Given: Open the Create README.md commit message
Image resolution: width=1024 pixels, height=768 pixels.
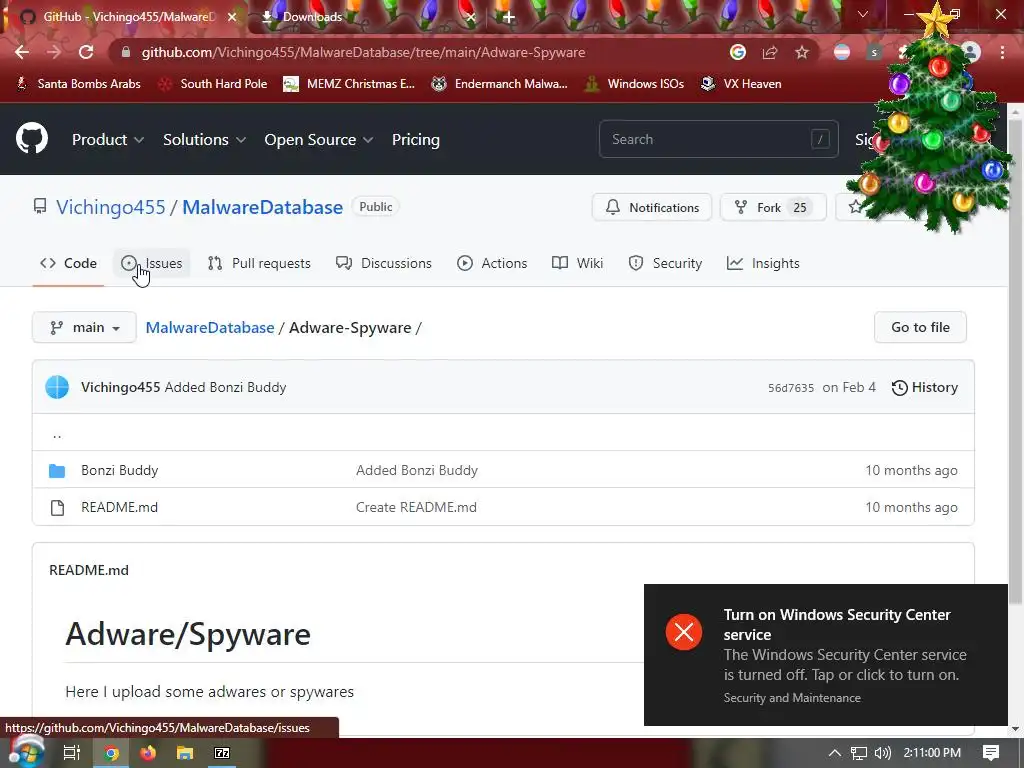Looking at the screenshot, I should 416,507.
